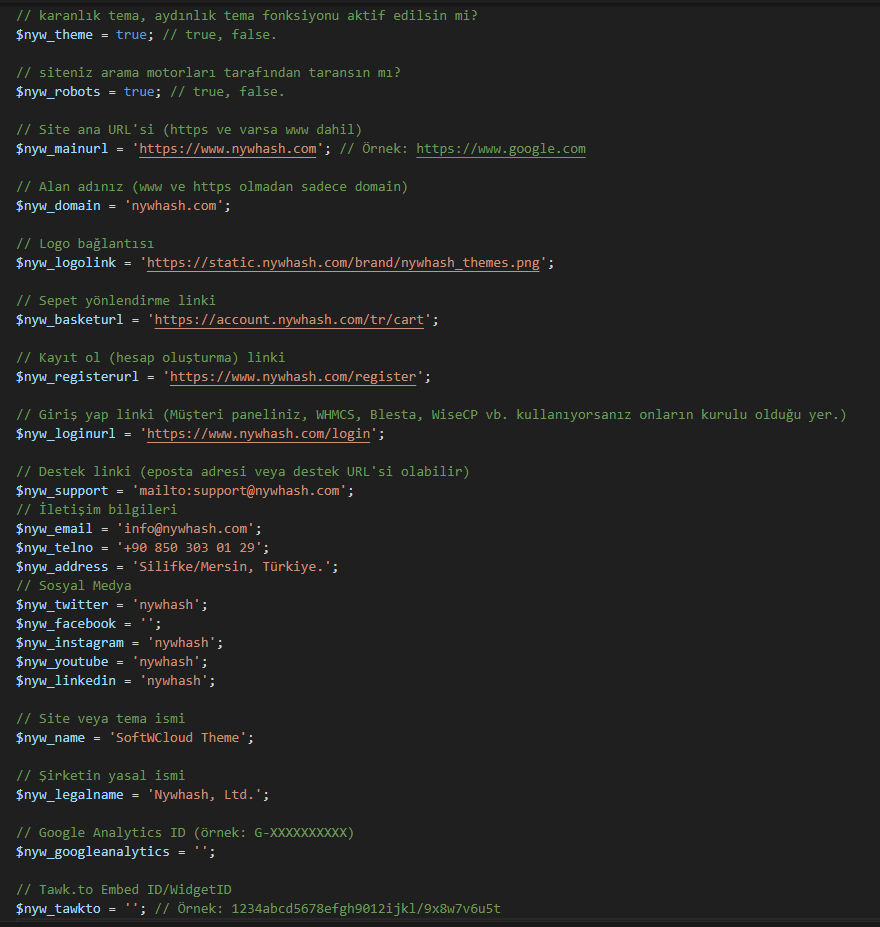
Task: Click the 'SoftWCloud Theme' name string
Action: tap(177, 738)
